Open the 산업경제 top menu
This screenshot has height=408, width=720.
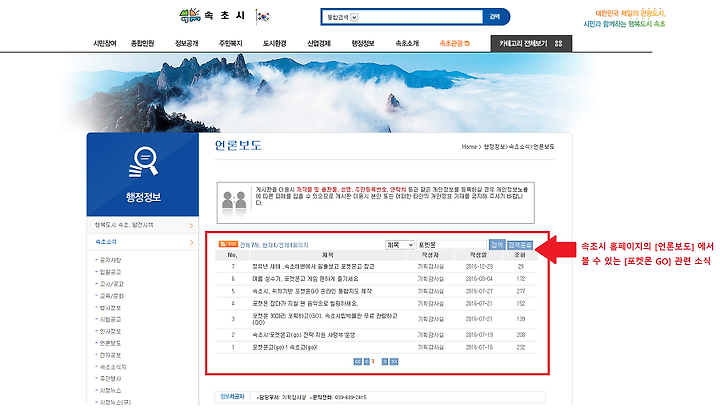pyautogui.click(x=319, y=44)
